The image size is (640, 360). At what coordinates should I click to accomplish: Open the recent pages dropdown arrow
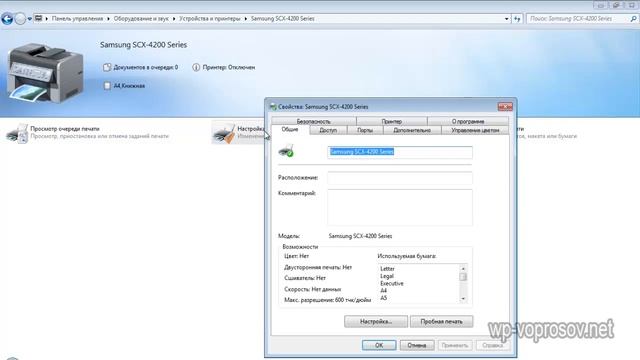click(29, 19)
